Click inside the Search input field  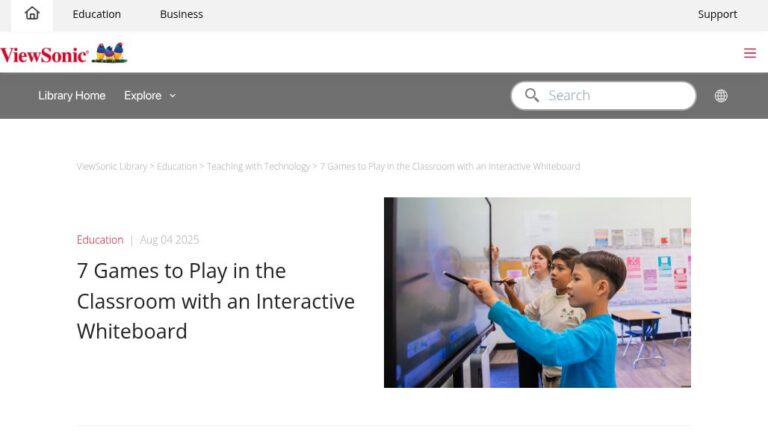[x=603, y=96]
